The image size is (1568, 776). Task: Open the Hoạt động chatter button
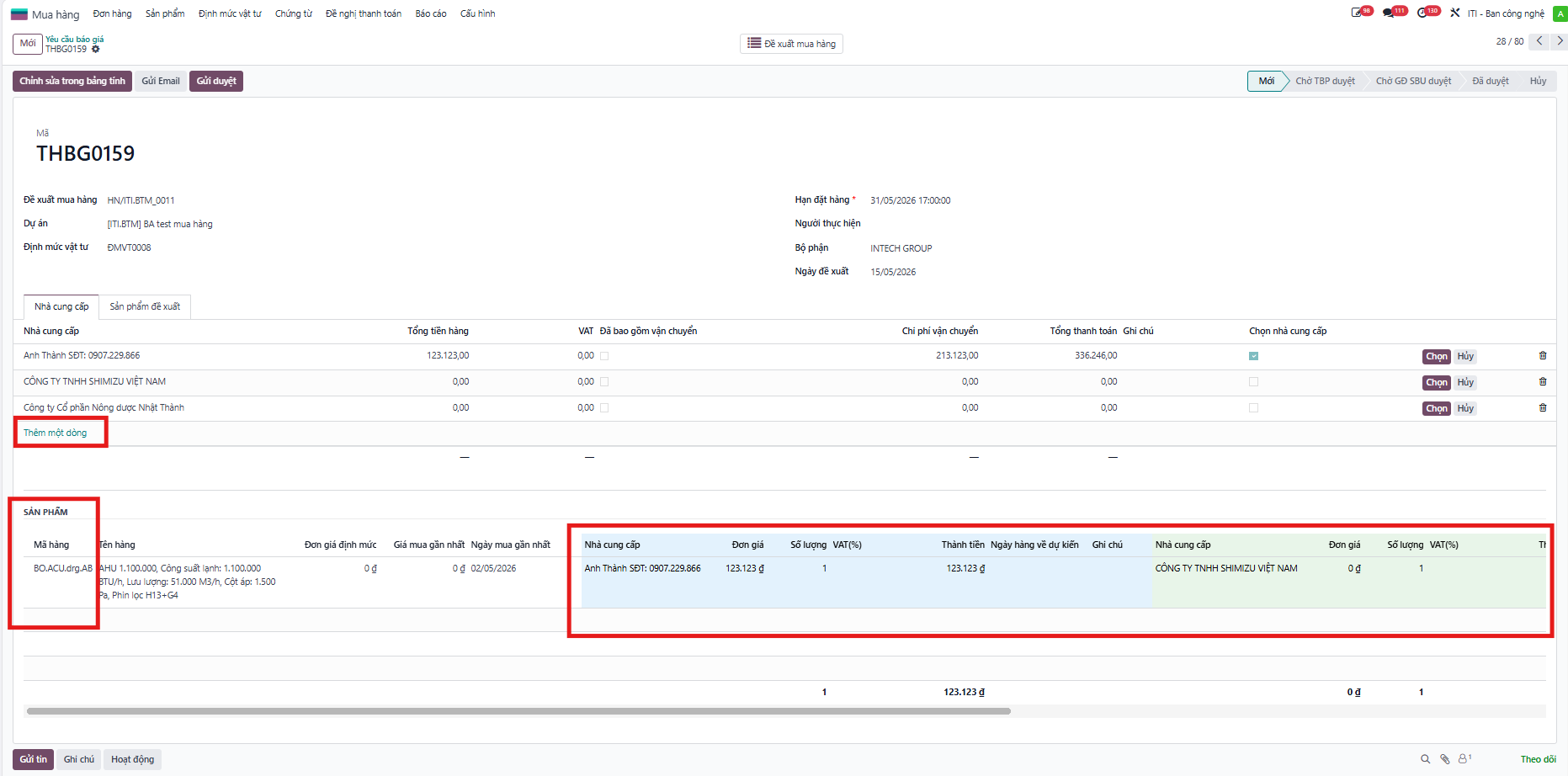(x=133, y=759)
